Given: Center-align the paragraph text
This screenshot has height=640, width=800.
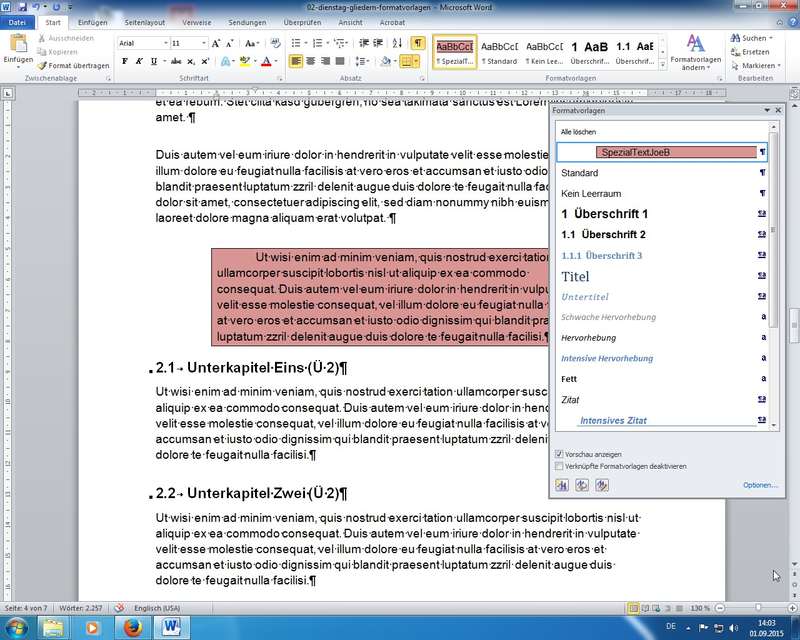Looking at the screenshot, I should coord(312,61).
